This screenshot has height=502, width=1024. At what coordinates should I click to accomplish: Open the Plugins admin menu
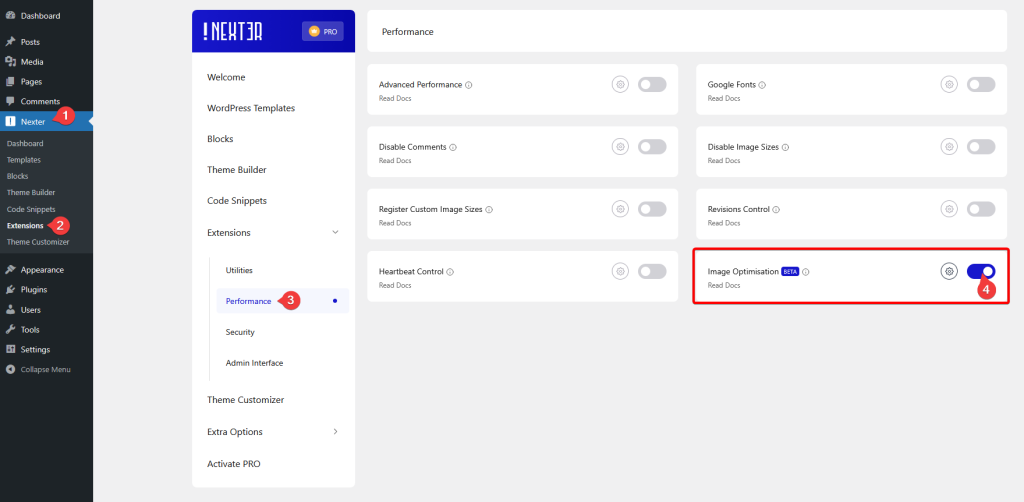click(35, 290)
